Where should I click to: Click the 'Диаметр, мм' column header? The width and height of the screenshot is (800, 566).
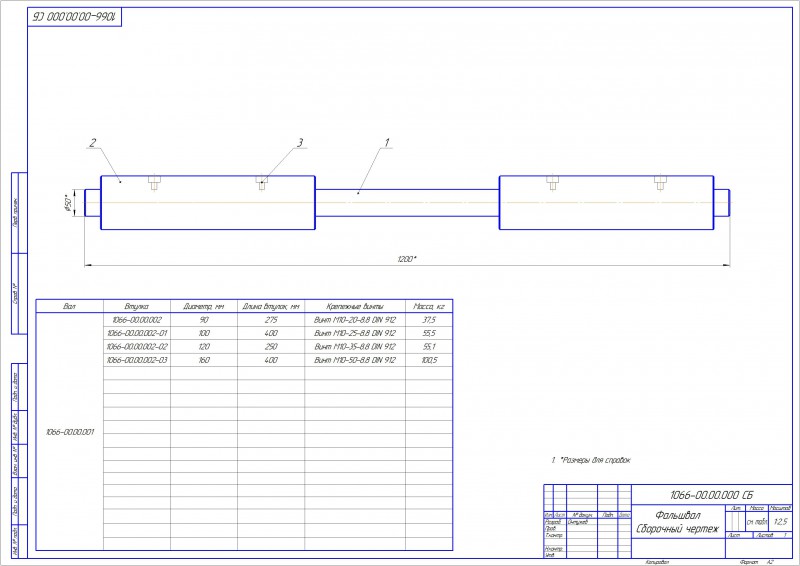pyautogui.click(x=204, y=306)
